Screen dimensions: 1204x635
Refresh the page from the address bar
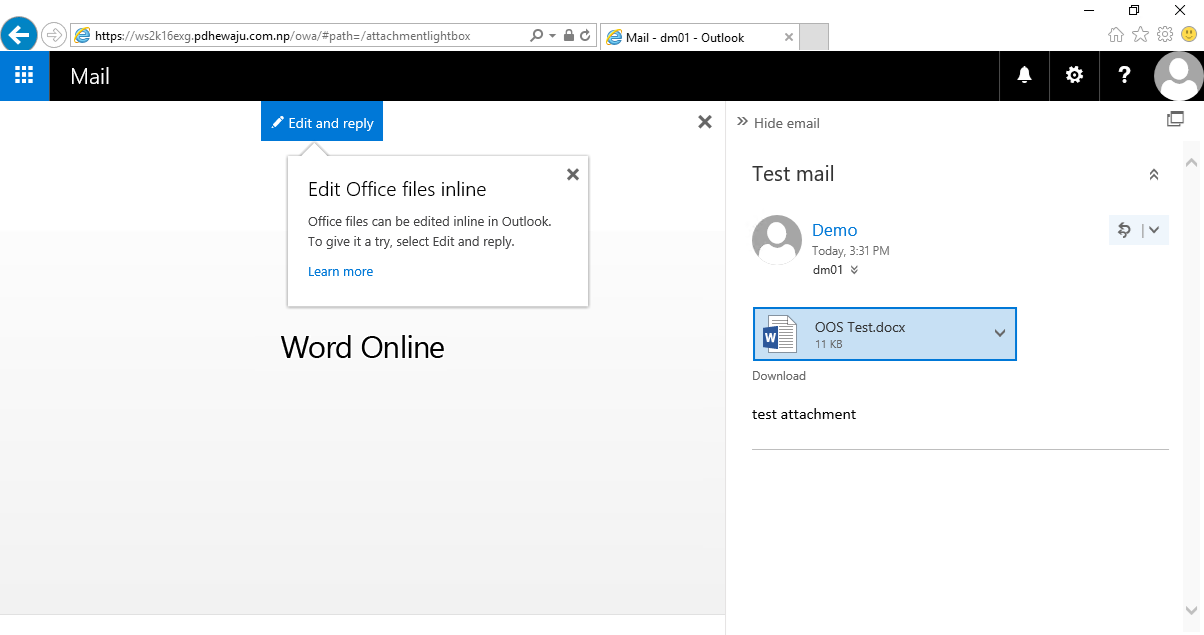tap(585, 36)
